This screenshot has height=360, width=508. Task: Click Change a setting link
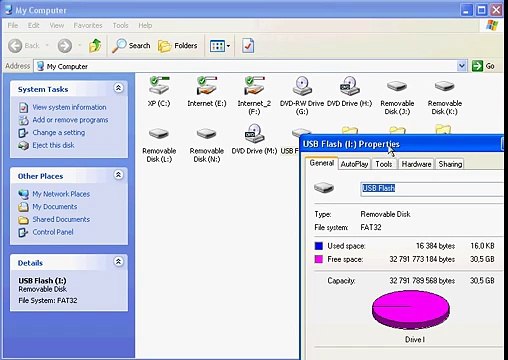[59, 133]
